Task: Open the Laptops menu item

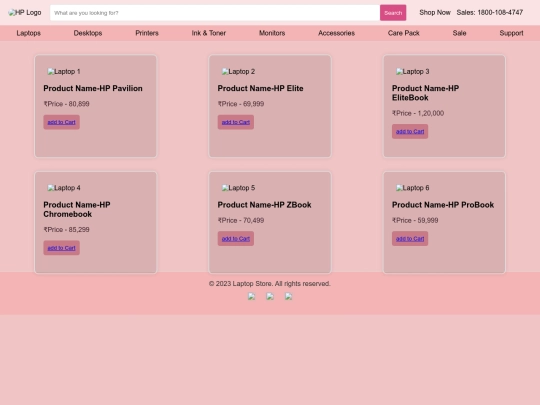Action: [x=29, y=33]
